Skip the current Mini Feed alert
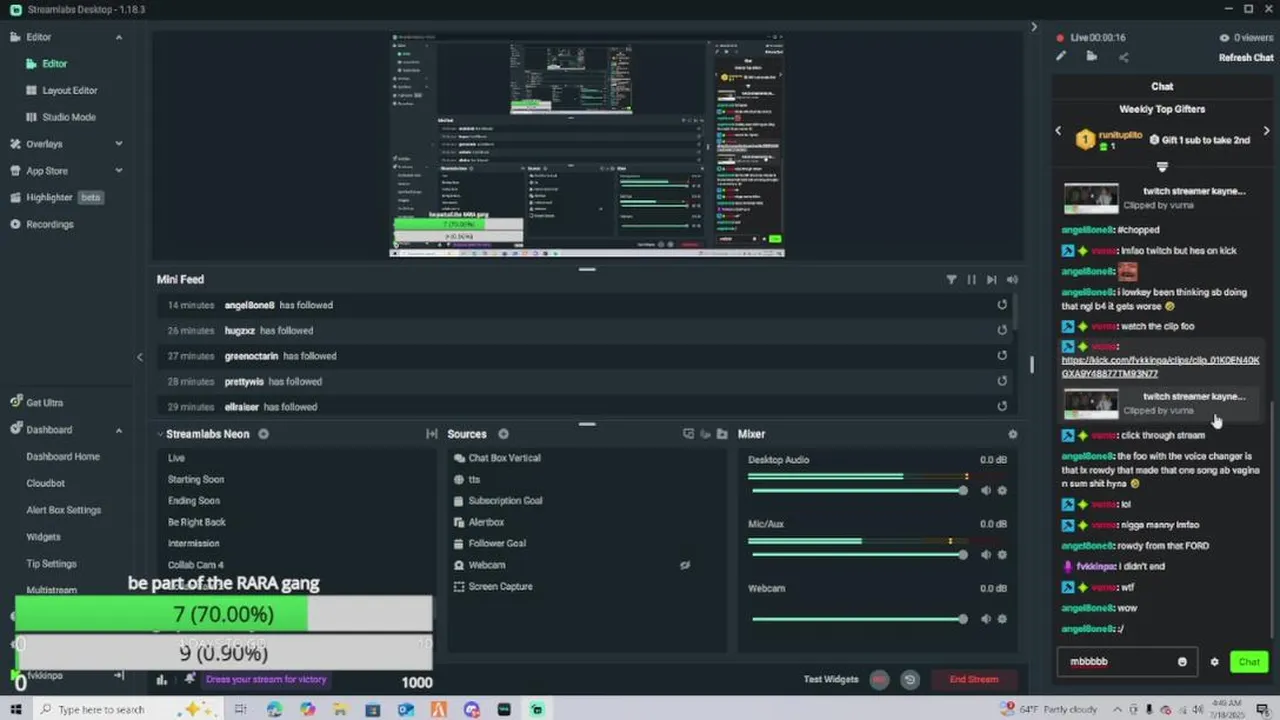Screen dimensions: 1280x720 991,280
